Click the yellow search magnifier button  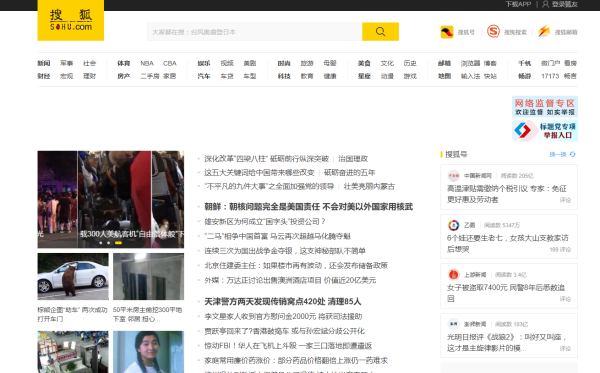(x=380, y=31)
